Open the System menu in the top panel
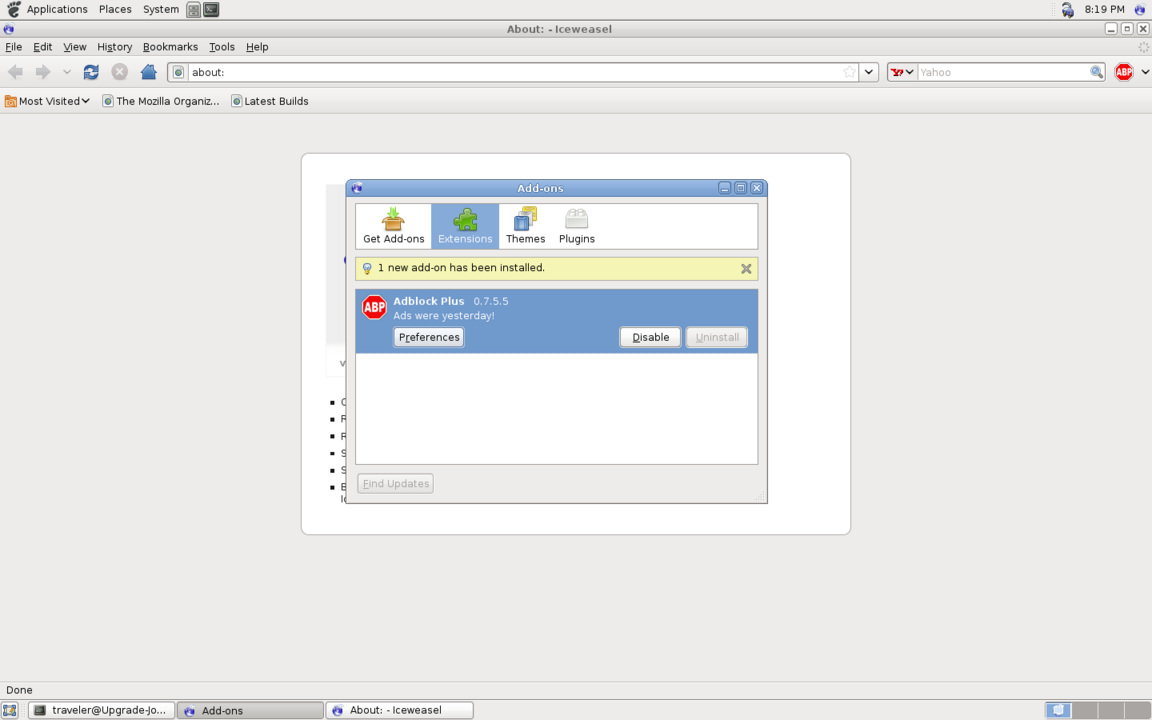This screenshot has height=720, width=1152. coord(161,10)
